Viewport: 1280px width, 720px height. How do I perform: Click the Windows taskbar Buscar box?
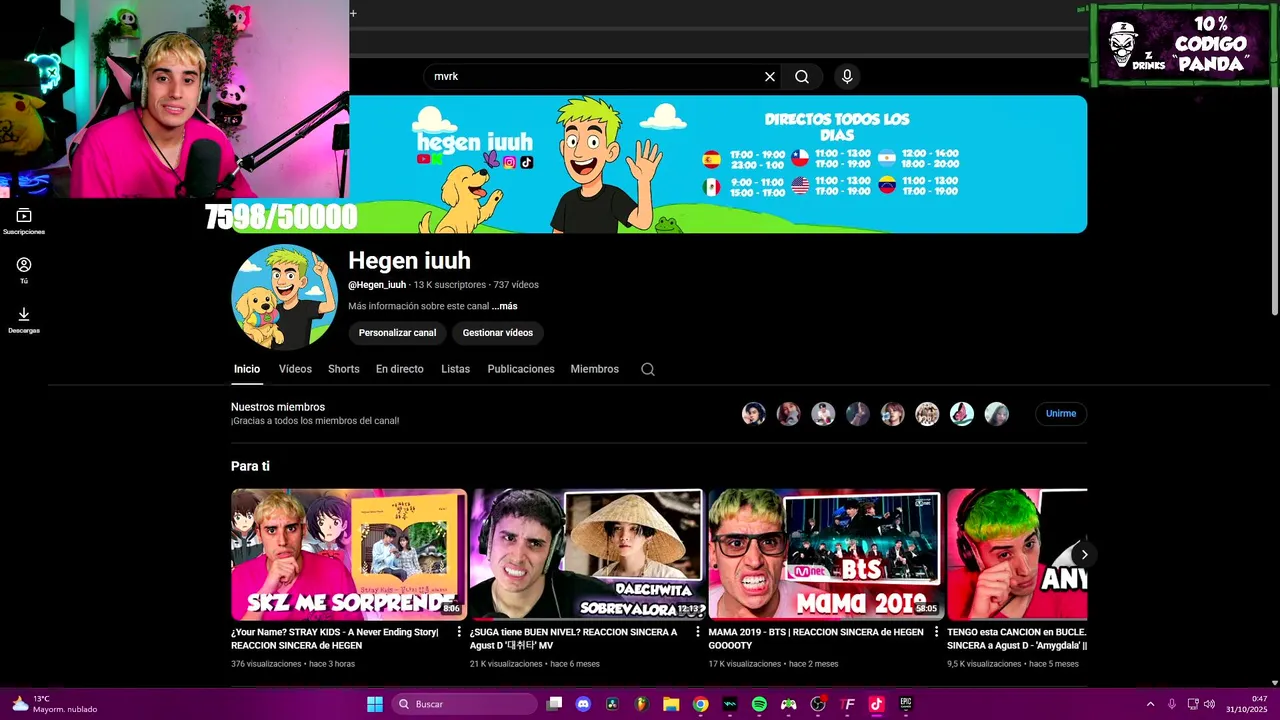point(465,704)
